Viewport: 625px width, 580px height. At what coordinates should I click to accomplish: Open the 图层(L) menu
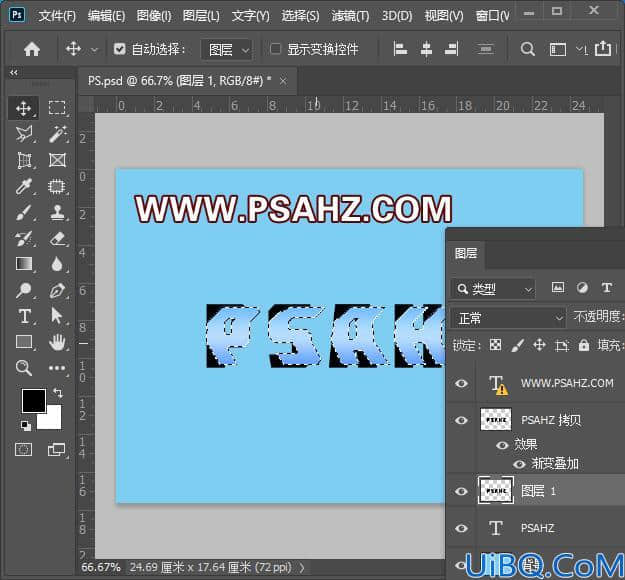click(201, 16)
